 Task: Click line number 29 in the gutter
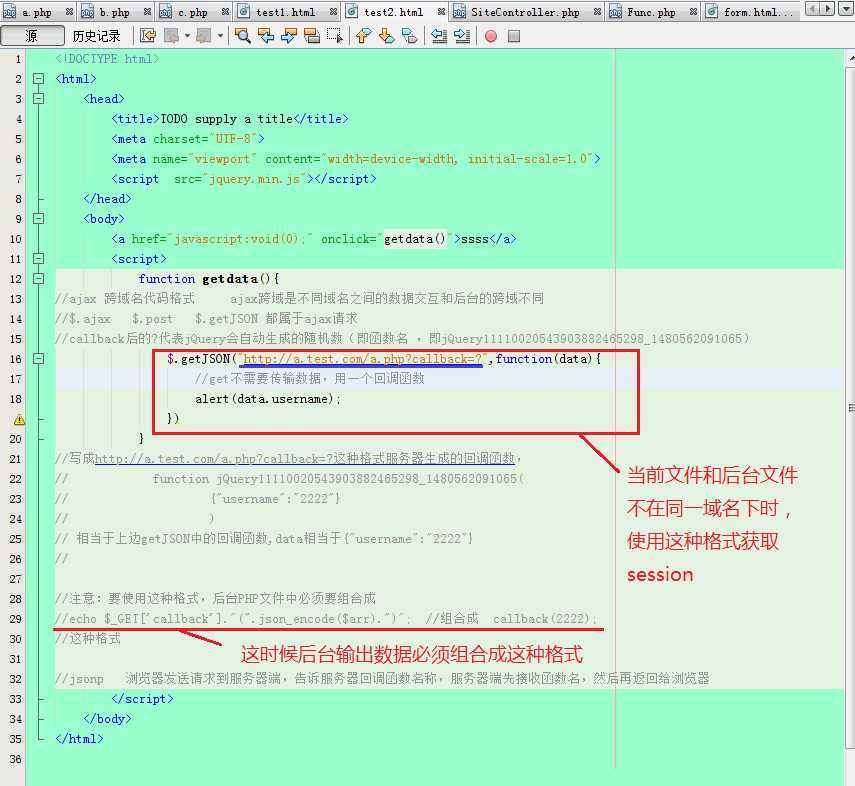click(16, 619)
